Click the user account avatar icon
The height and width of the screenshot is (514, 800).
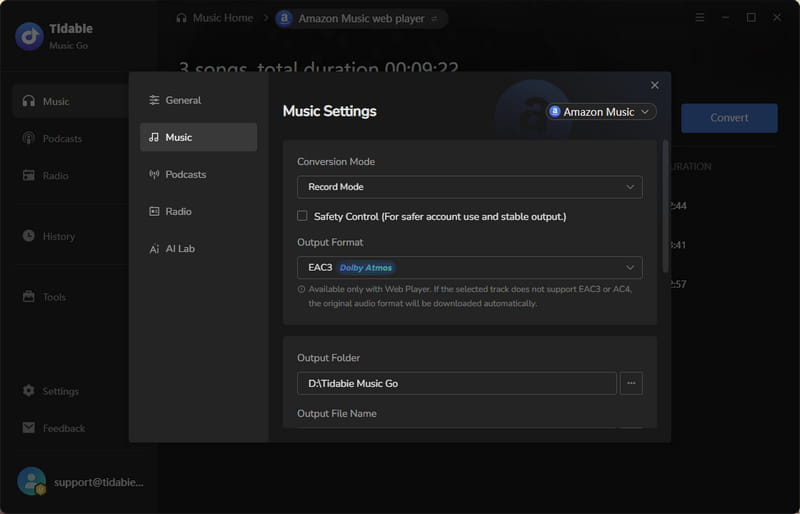31,481
